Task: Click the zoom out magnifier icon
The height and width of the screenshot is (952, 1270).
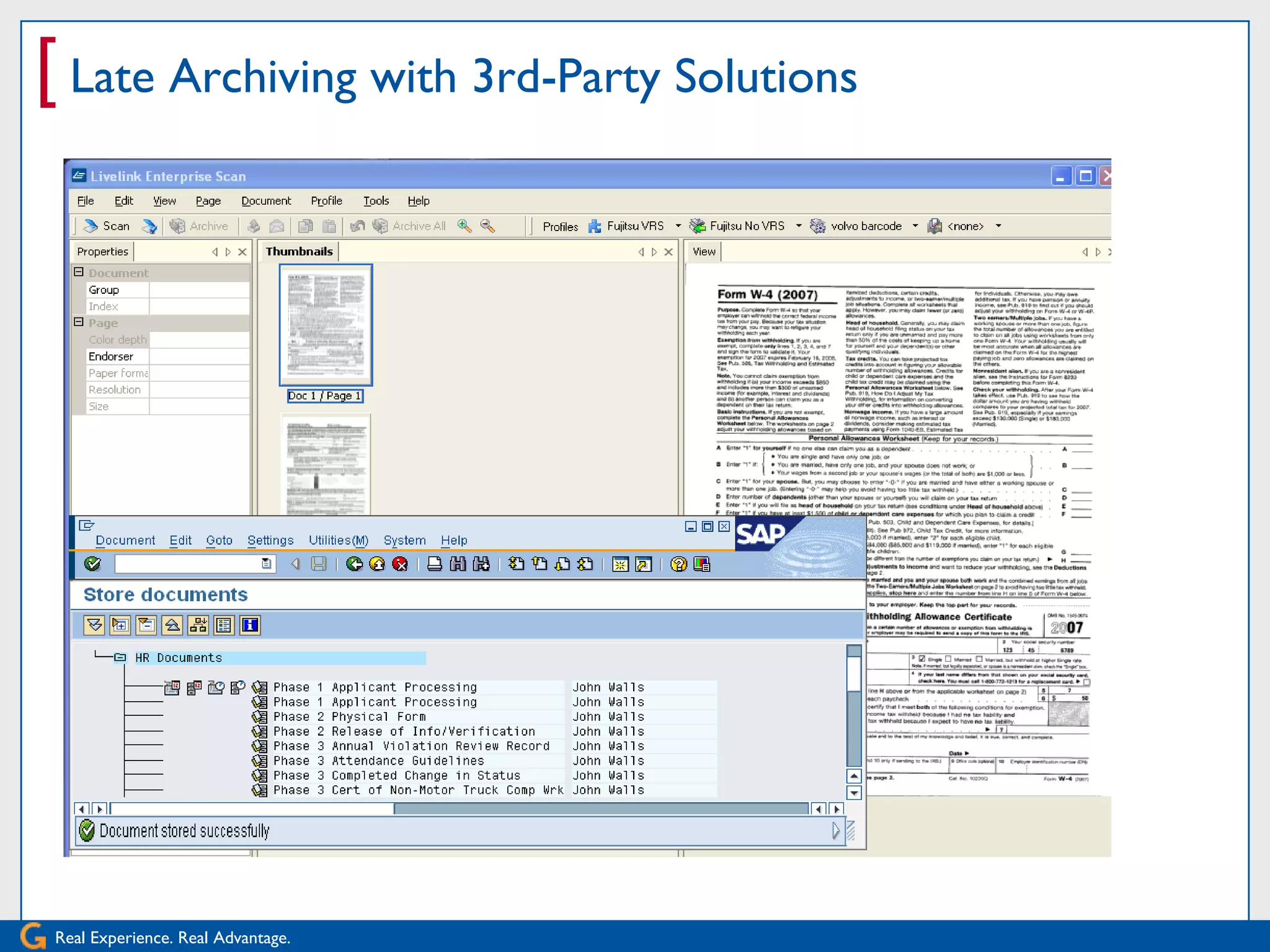Action: [x=488, y=226]
